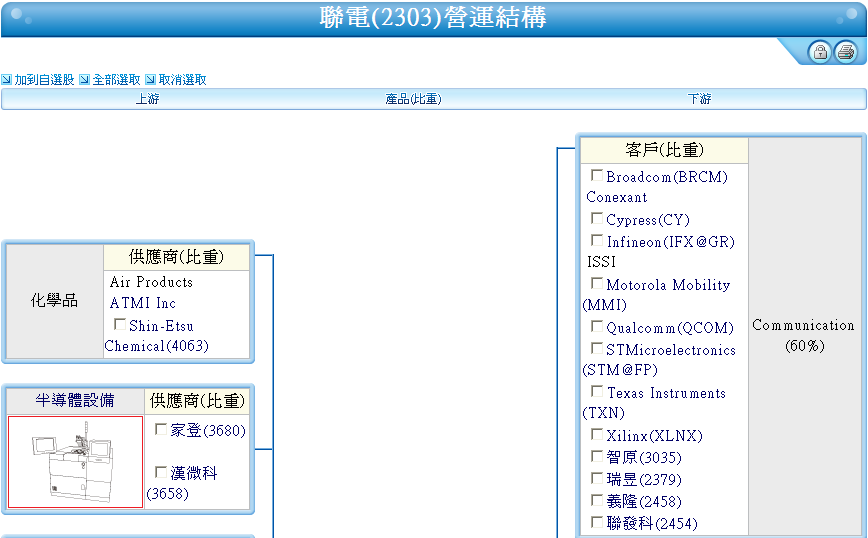Image resolution: width=868 pixels, height=538 pixels.
Task: Open the 聯發科(2454) link
Action: click(x=652, y=524)
